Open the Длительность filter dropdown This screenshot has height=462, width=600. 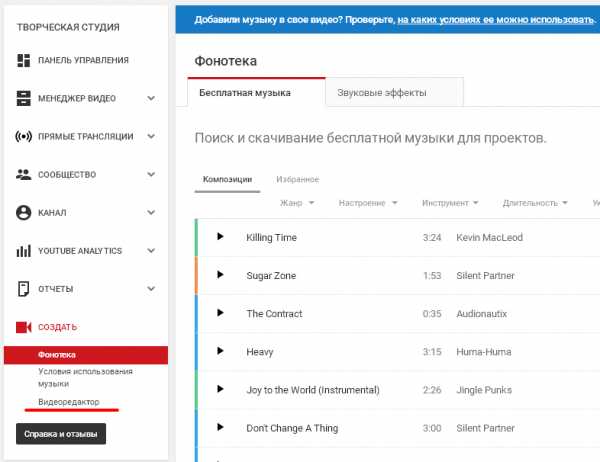(x=535, y=203)
